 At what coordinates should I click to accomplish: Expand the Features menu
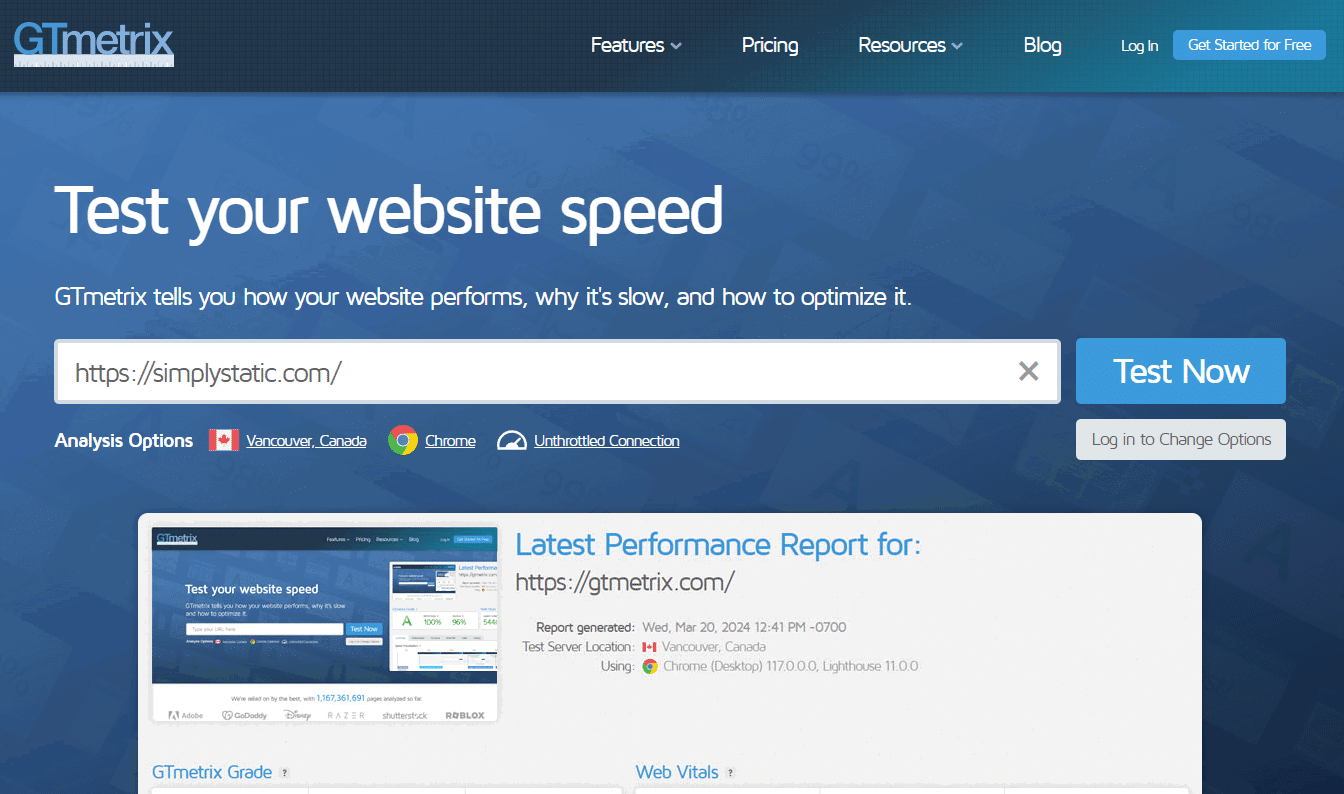635,45
